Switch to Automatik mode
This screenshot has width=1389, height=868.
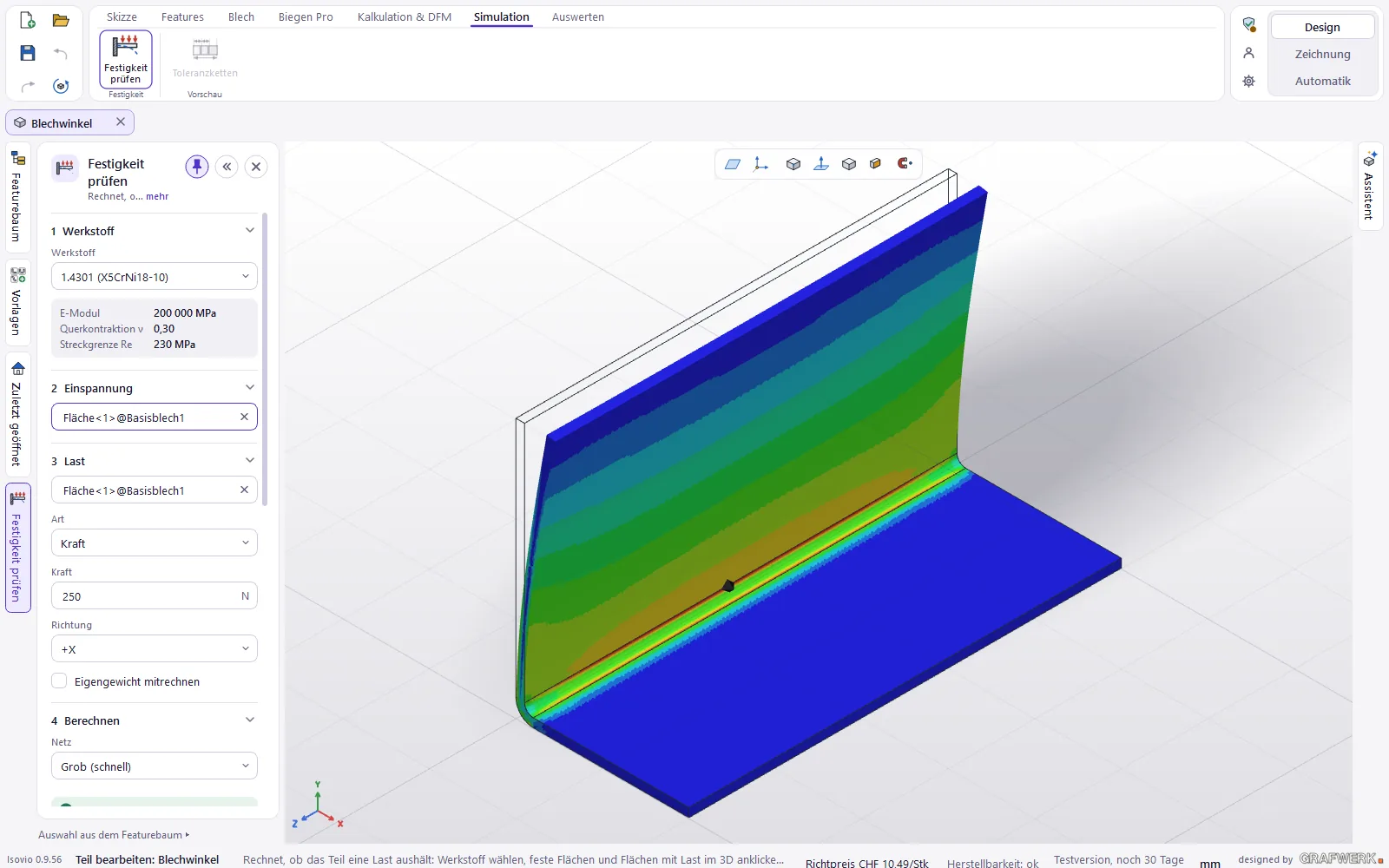[1322, 81]
